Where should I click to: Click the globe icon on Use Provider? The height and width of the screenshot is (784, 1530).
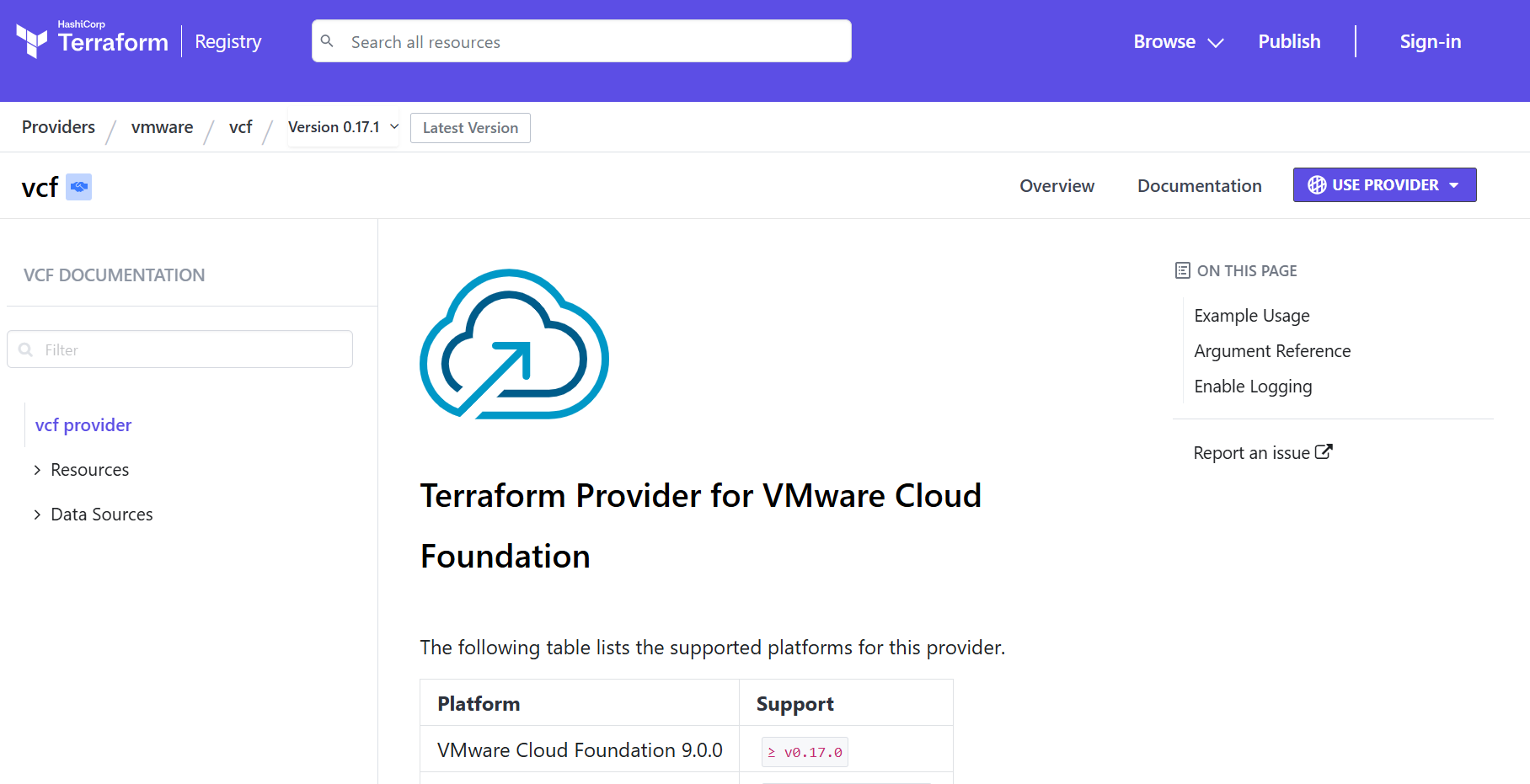(1317, 185)
